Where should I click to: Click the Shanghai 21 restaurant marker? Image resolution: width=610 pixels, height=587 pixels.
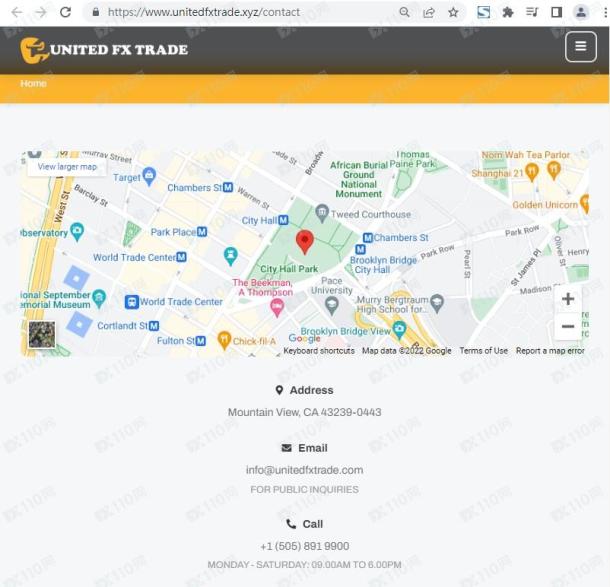point(532,172)
